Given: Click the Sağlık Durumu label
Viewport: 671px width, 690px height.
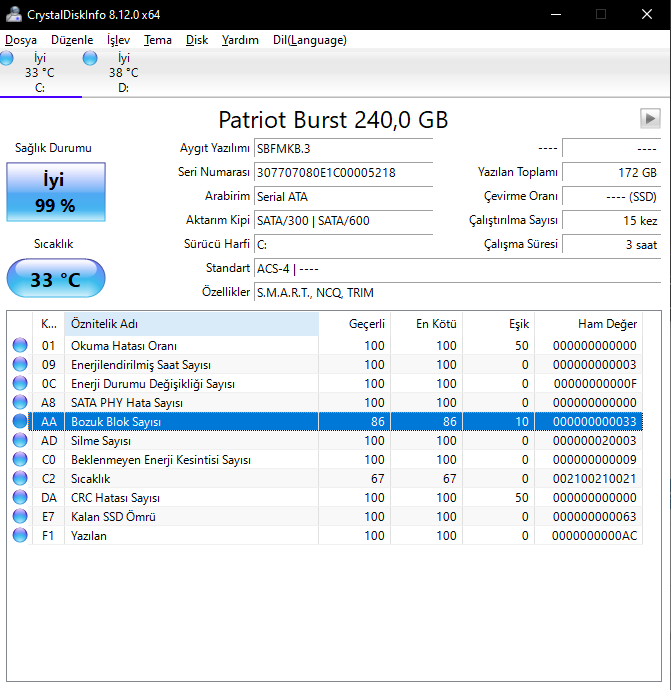Looking at the screenshot, I should tap(53, 148).
